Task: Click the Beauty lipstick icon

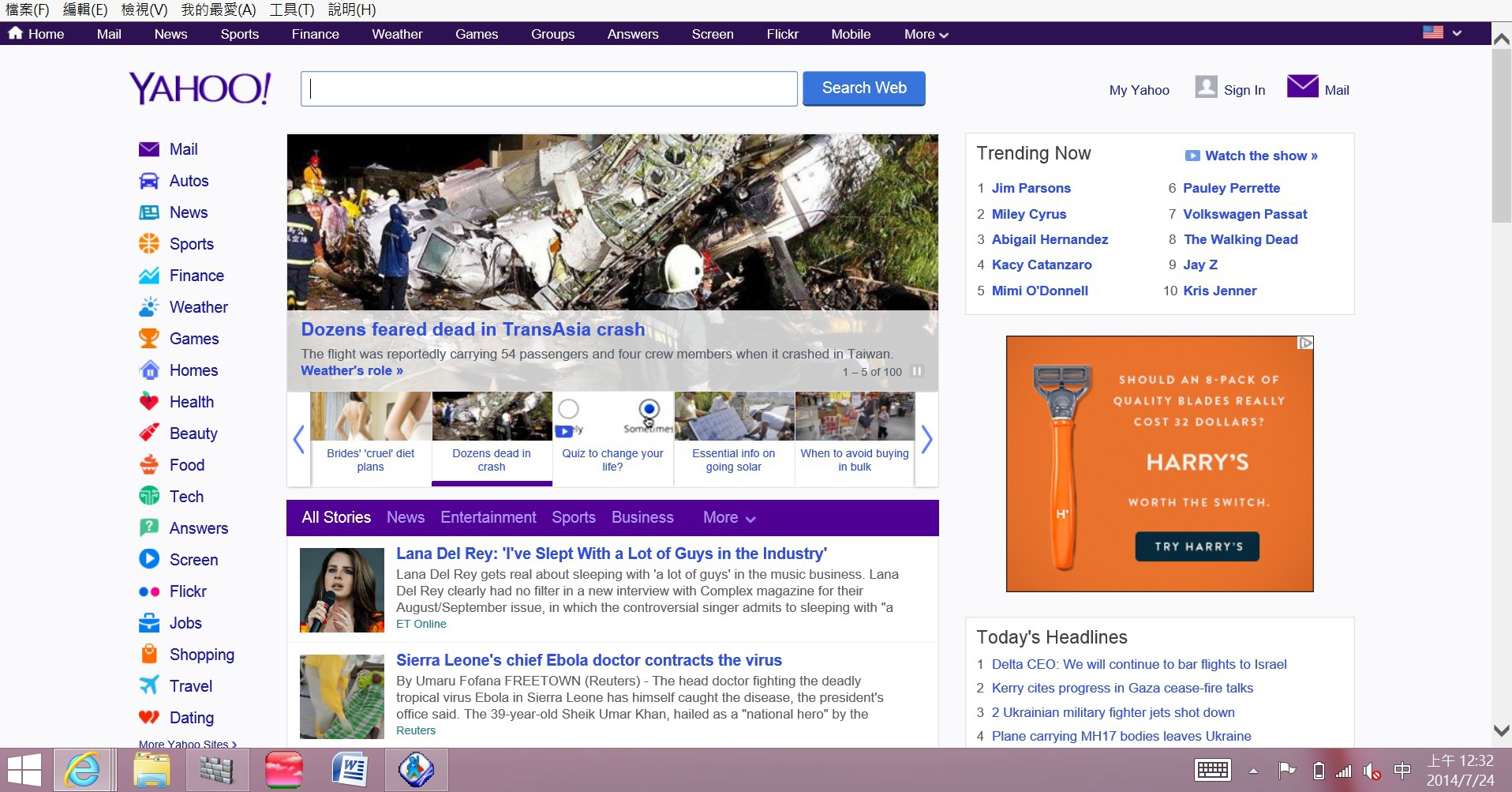Action: coord(149,434)
